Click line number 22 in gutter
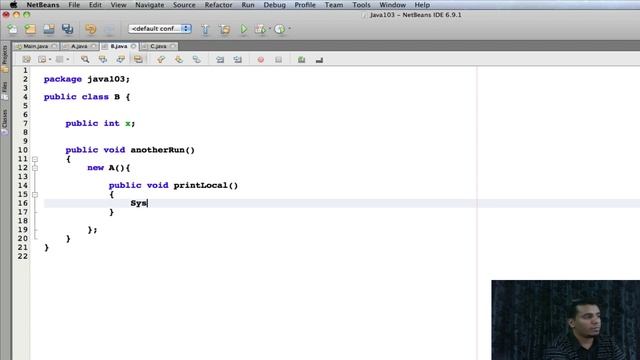 coord(23,256)
